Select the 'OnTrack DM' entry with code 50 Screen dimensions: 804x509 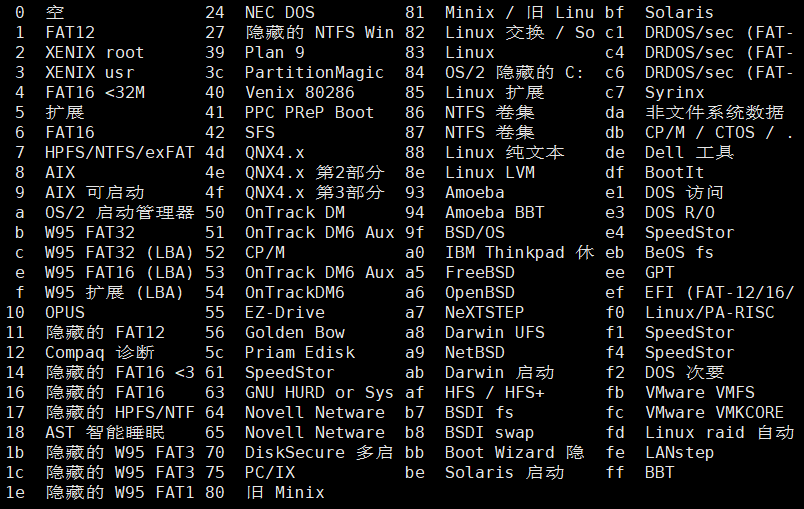click(295, 212)
